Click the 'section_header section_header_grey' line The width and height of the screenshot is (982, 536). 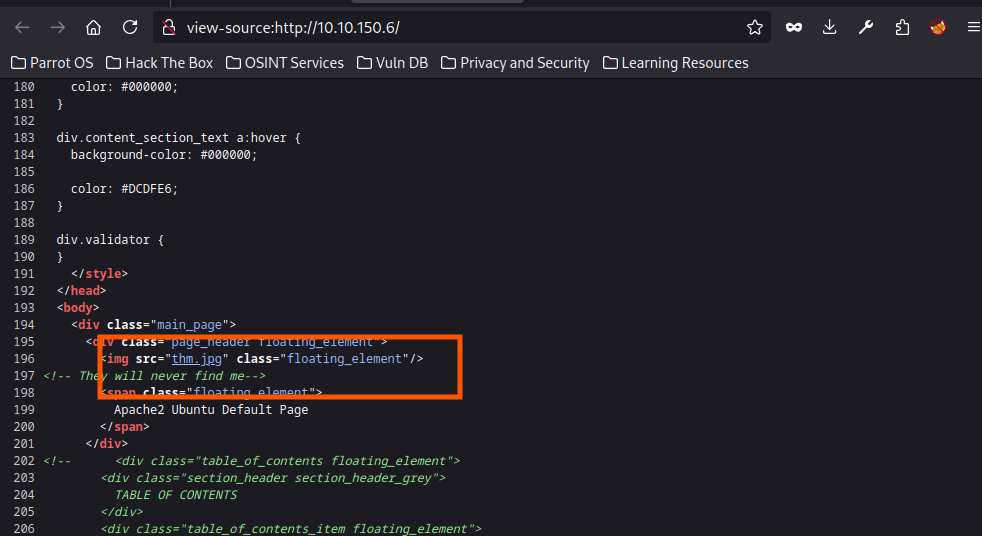pyautogui.click(x=273, y=478)
